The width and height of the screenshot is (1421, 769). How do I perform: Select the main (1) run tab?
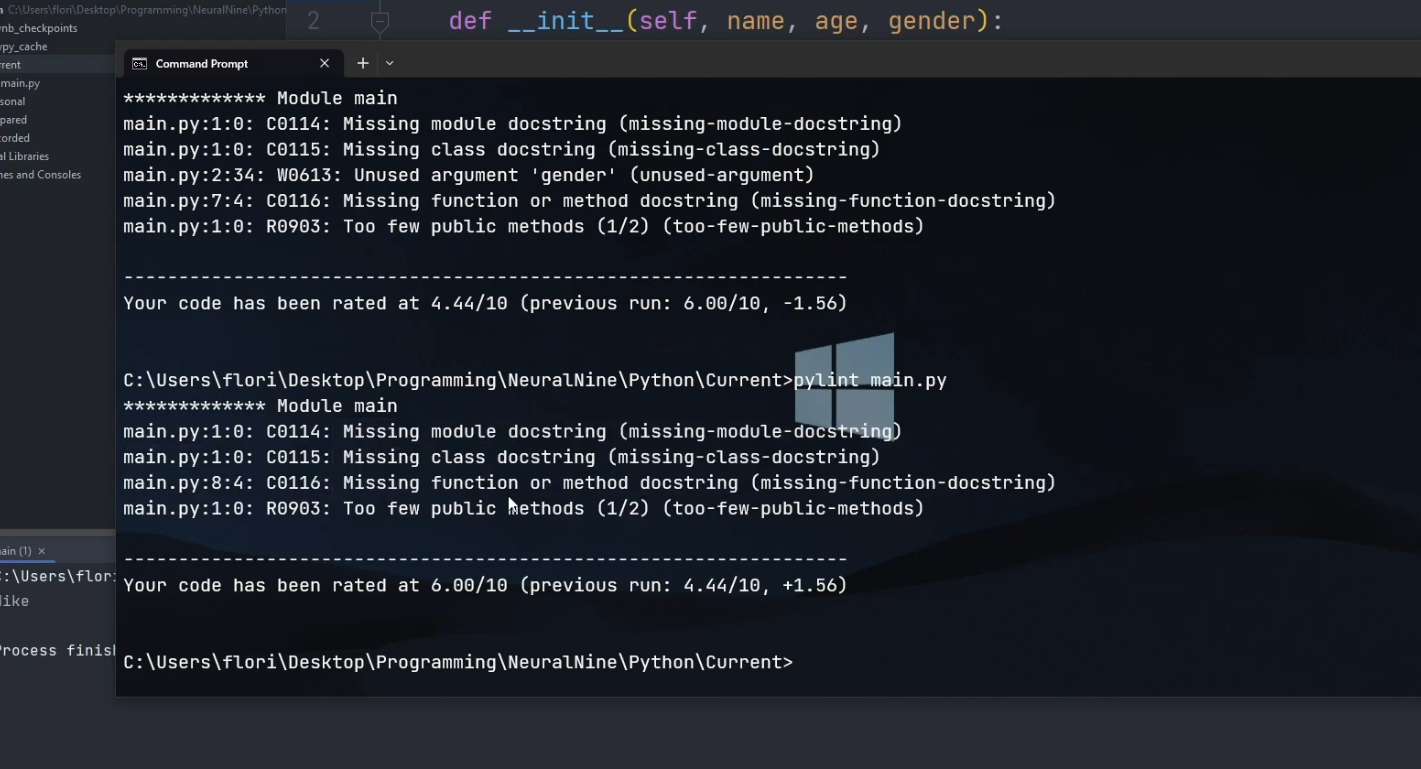pos(14,551)
